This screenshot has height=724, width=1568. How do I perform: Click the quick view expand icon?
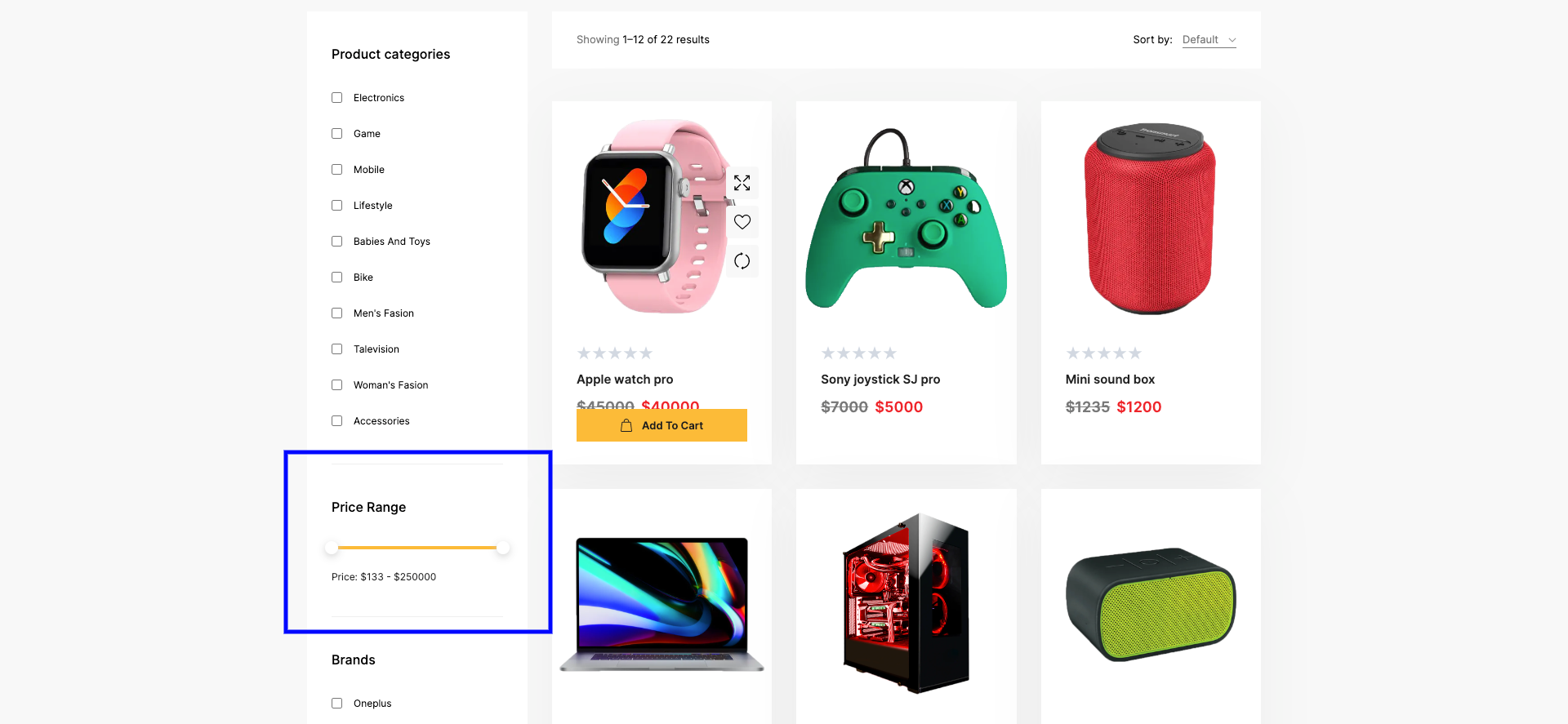click(742, 183)
